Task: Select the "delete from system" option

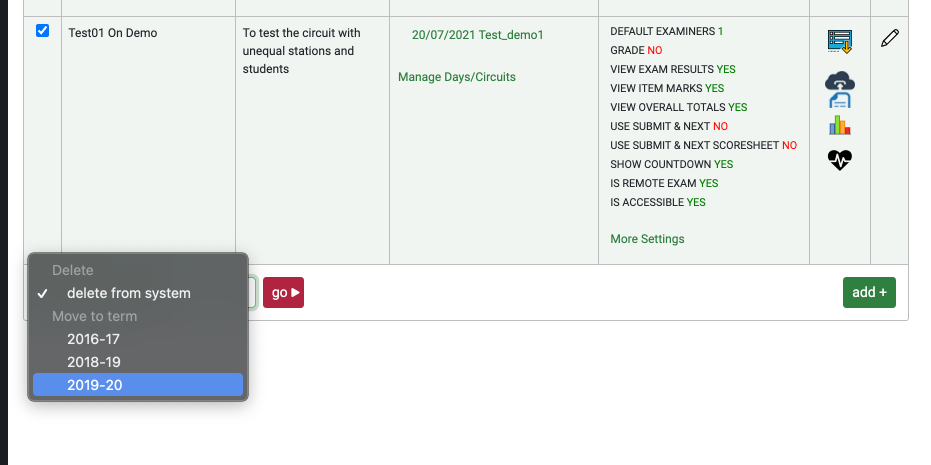Action: click(x=128, y=293)
